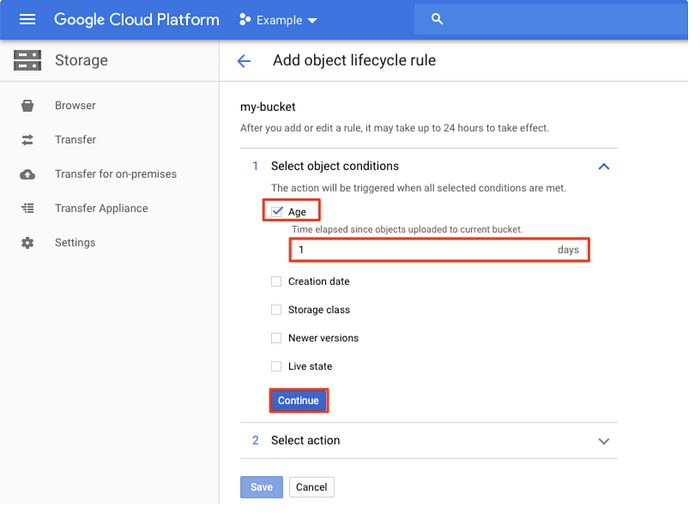The image size is (700, 514).
Task: Click the Transfer Appliance icon
Action: coord(28,209)
